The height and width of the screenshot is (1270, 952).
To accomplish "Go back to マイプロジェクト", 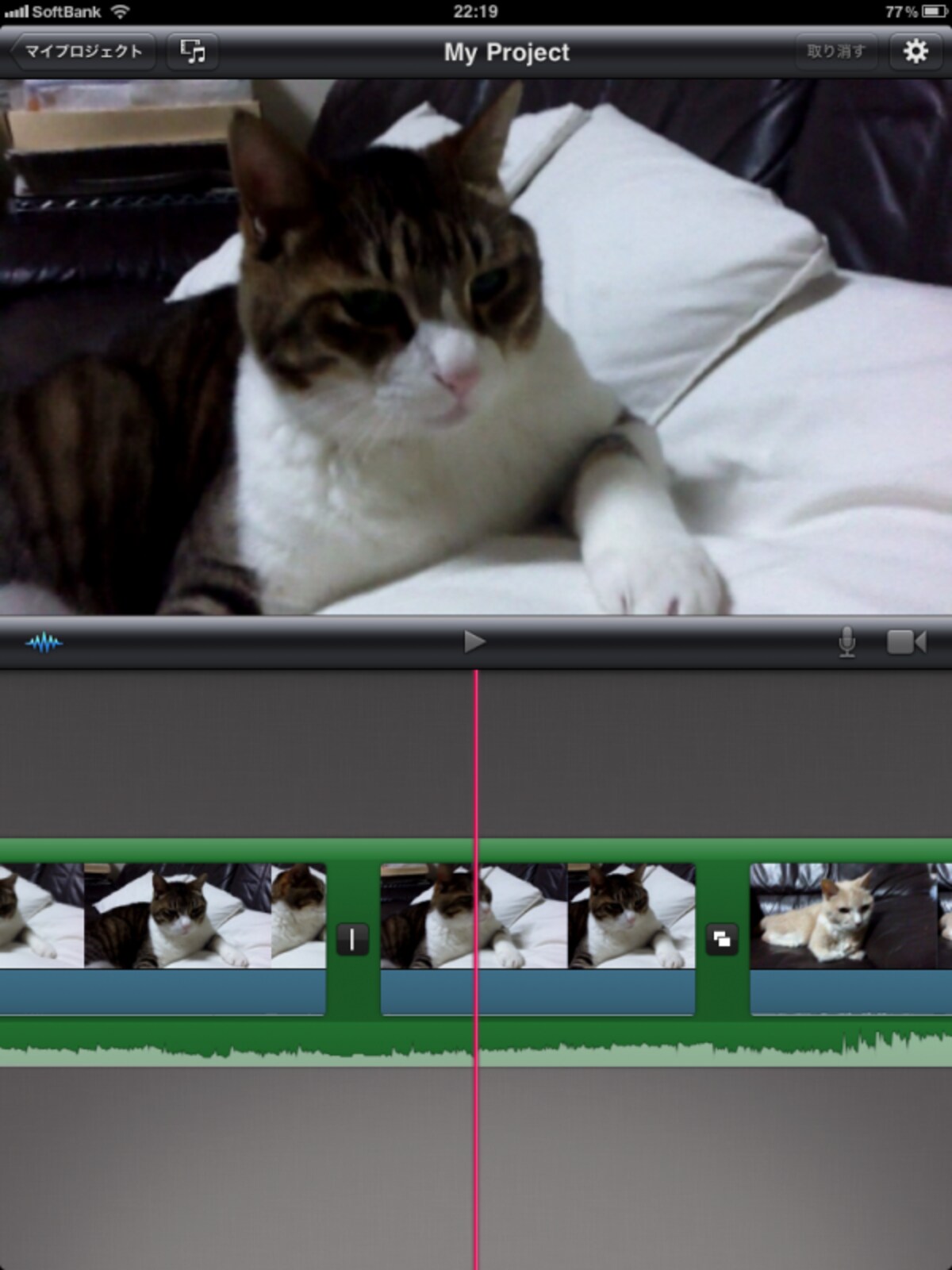I will tap(82, 52).
